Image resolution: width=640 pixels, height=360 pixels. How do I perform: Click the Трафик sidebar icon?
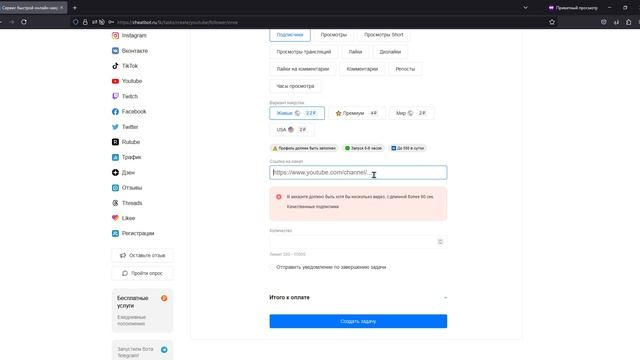click(116, 157)
